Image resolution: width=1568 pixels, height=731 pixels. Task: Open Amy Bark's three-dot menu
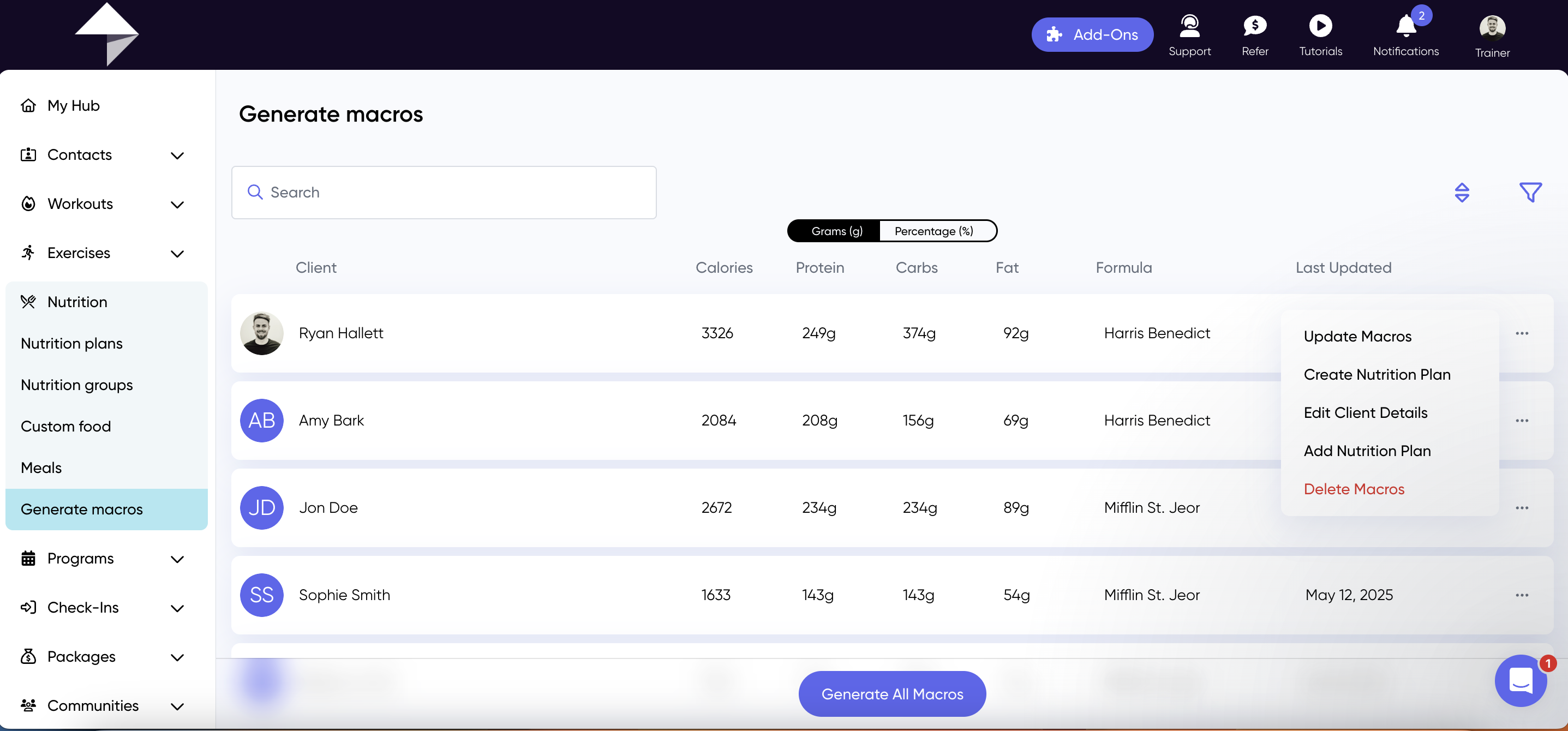tap(1522, 421)
